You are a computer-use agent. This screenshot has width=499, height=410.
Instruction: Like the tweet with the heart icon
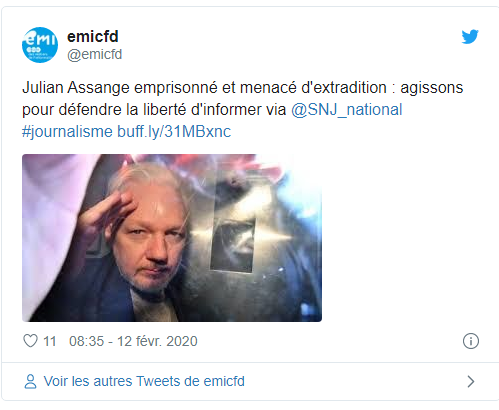[x=30, y=341]
